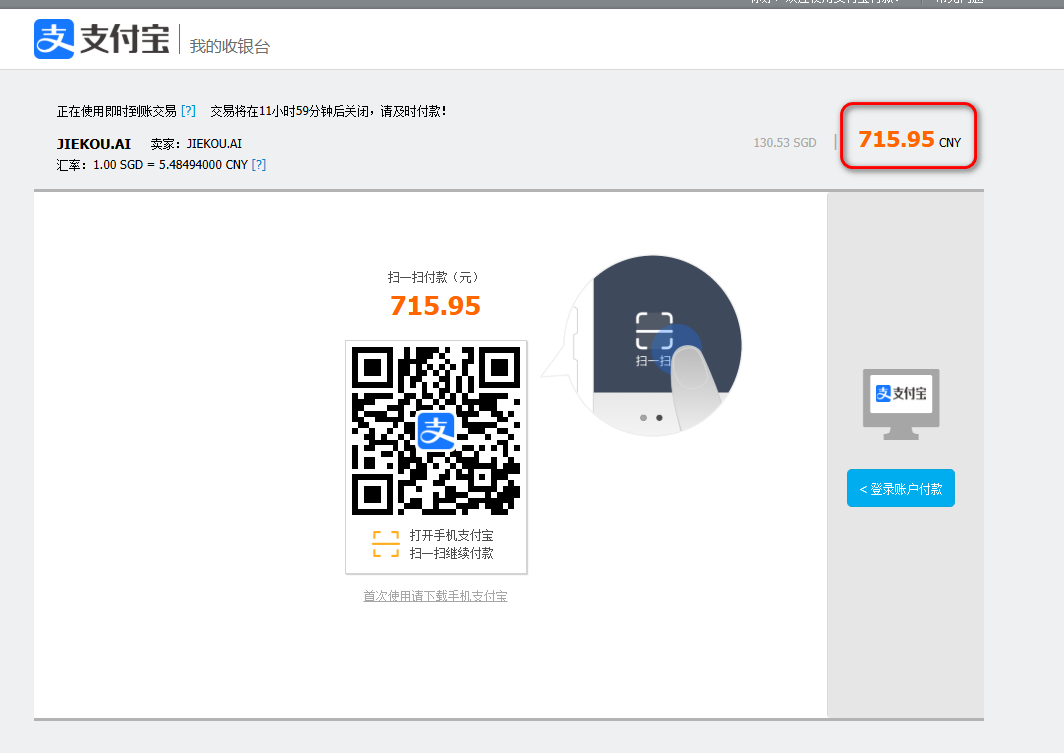Click the Alipay logo in the header
Viewport: 1064px width, 753px height.
click(102, 39)
